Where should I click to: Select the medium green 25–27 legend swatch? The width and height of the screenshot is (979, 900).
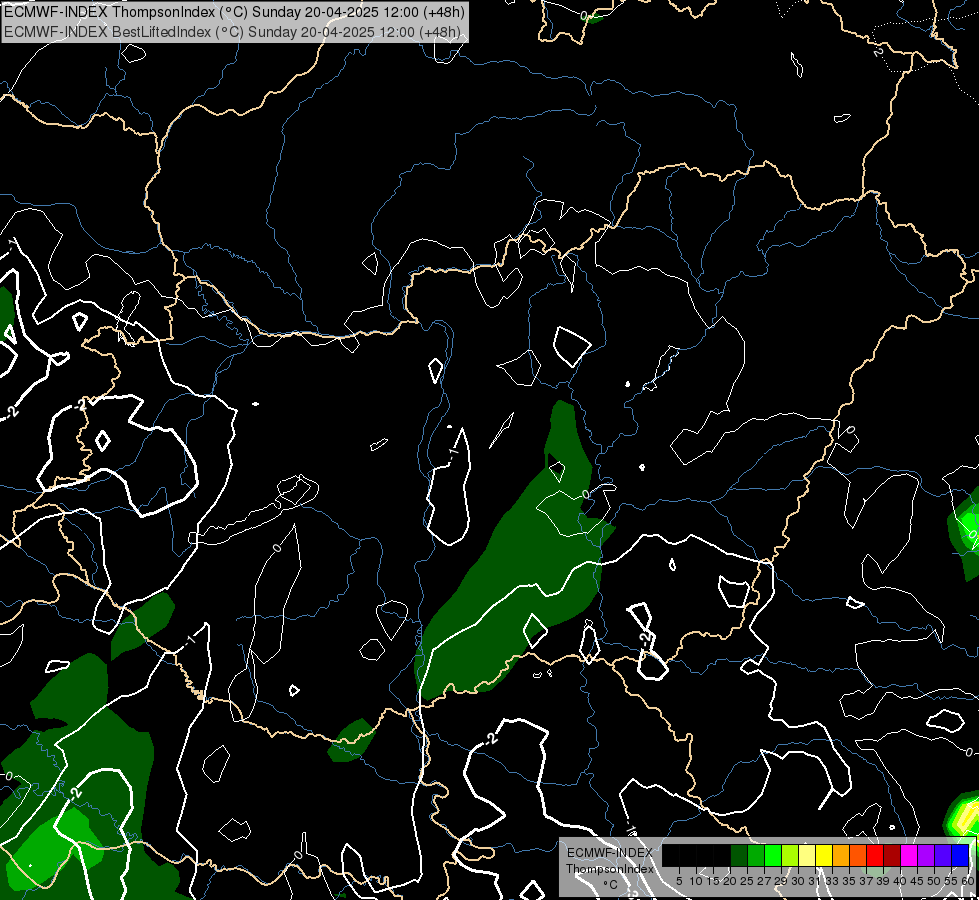click(x=756, y=855)
